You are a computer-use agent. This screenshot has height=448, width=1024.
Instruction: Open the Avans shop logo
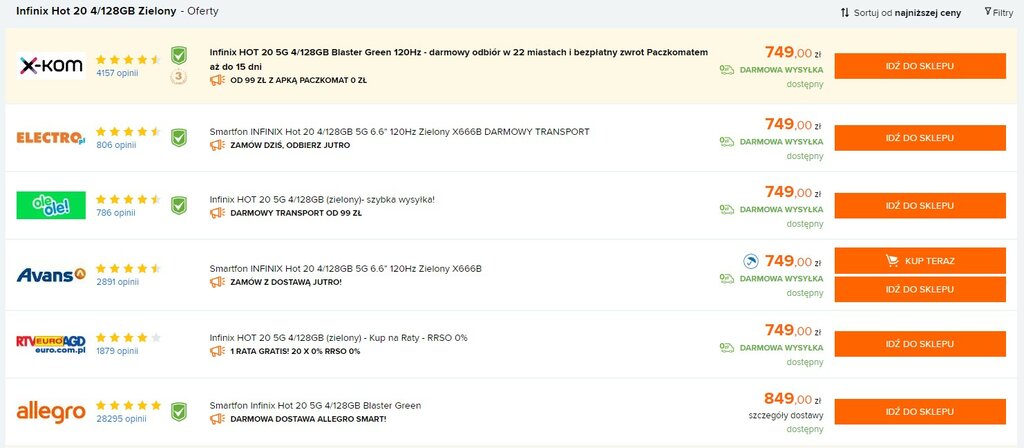[51, 274]
